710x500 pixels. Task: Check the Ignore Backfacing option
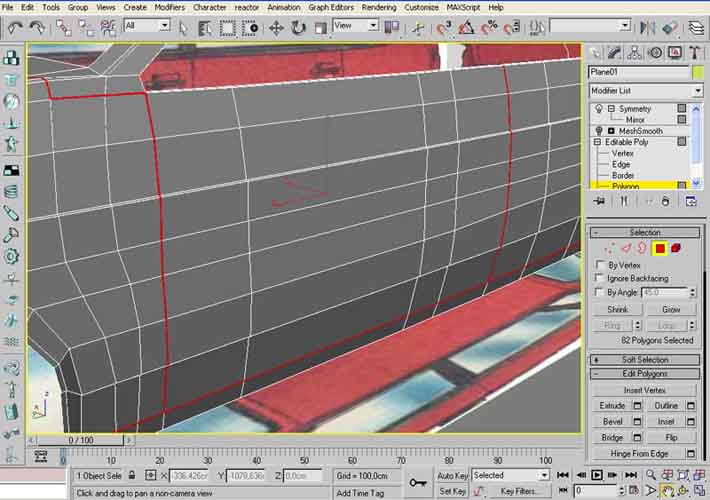599,278
